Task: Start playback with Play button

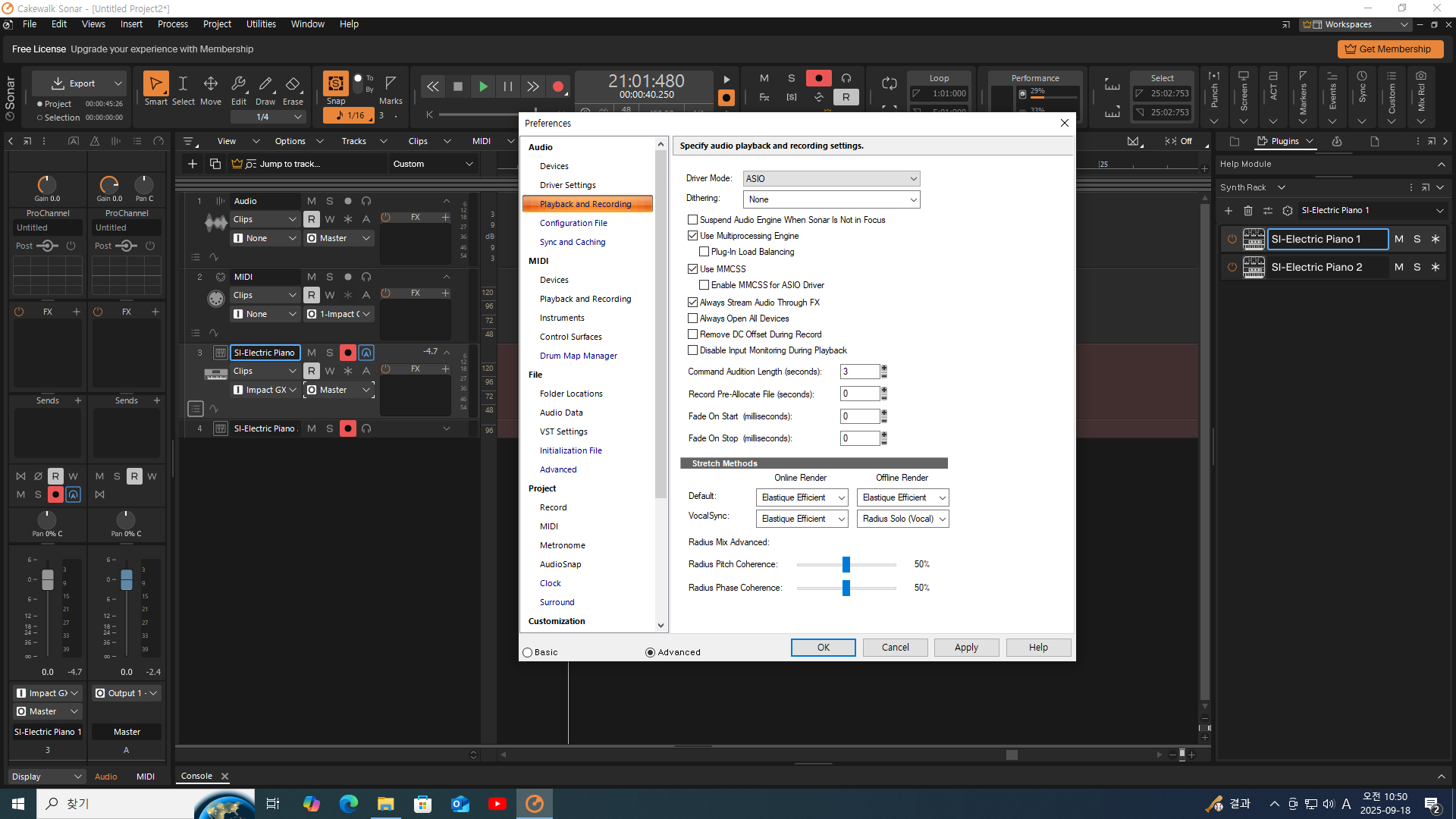Action: coord(483,86)
